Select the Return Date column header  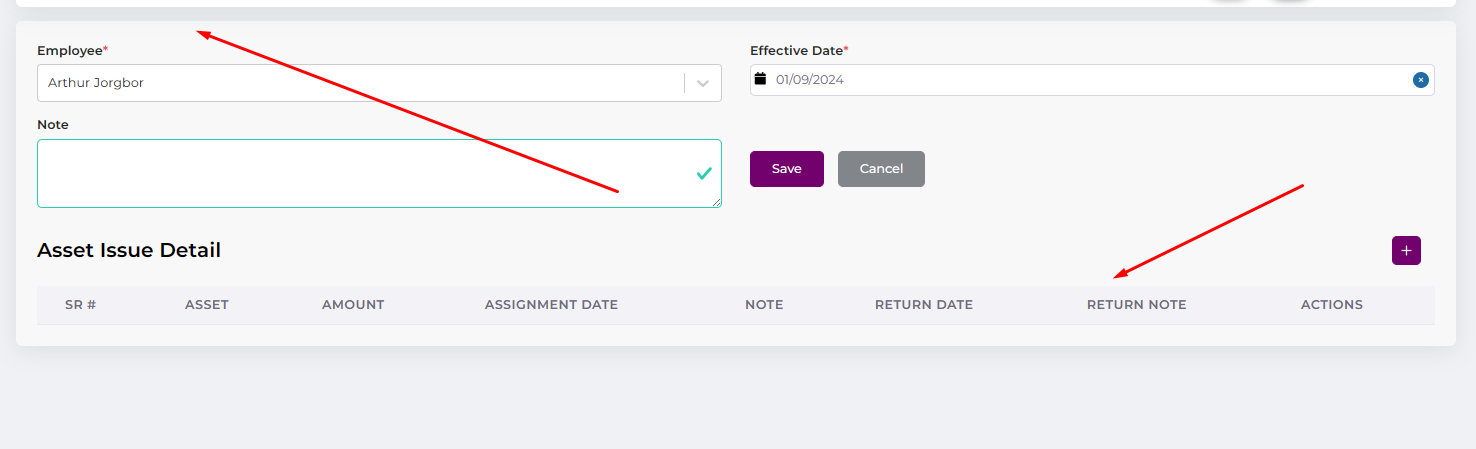pos(923,305)
